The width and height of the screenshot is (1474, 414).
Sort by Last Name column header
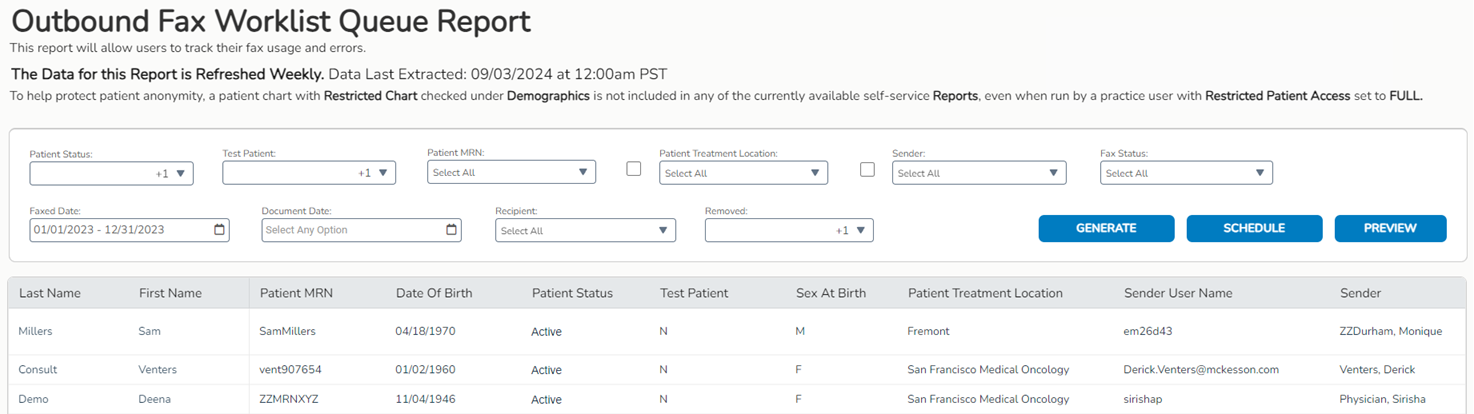50,293
